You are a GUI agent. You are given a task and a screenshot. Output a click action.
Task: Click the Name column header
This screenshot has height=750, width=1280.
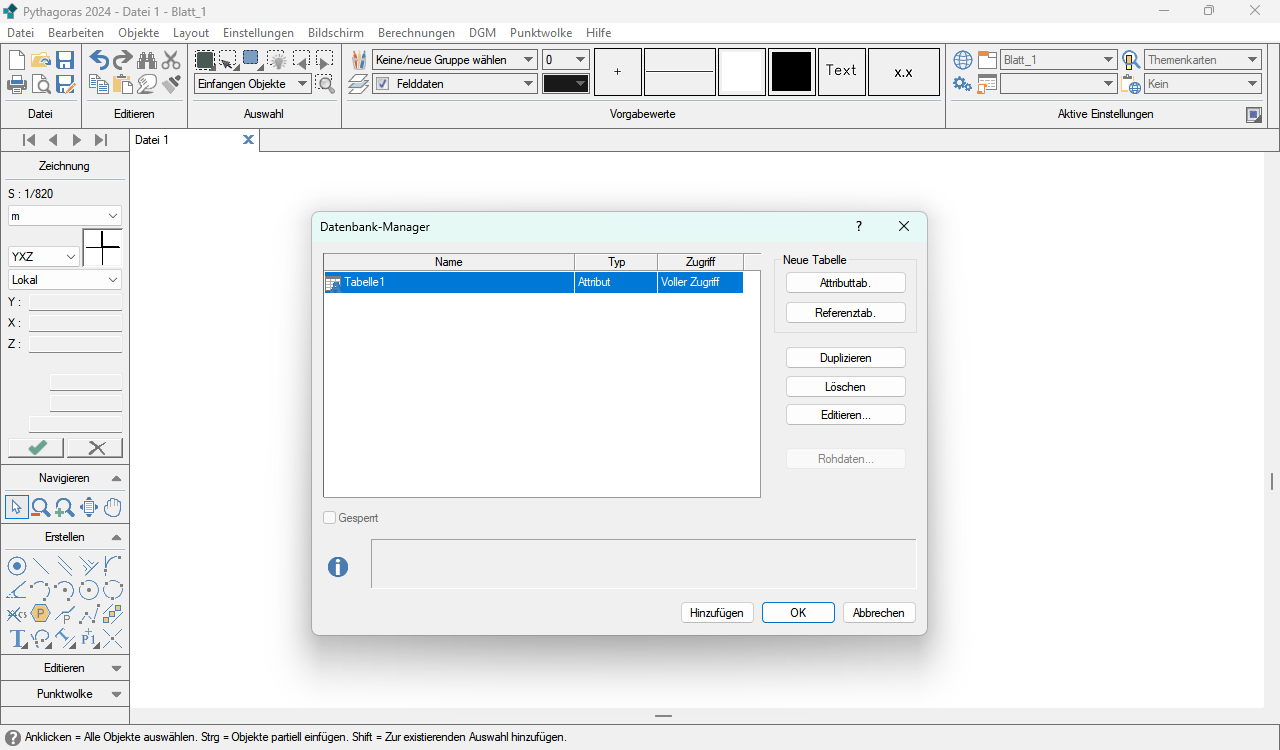click(449, 262)
